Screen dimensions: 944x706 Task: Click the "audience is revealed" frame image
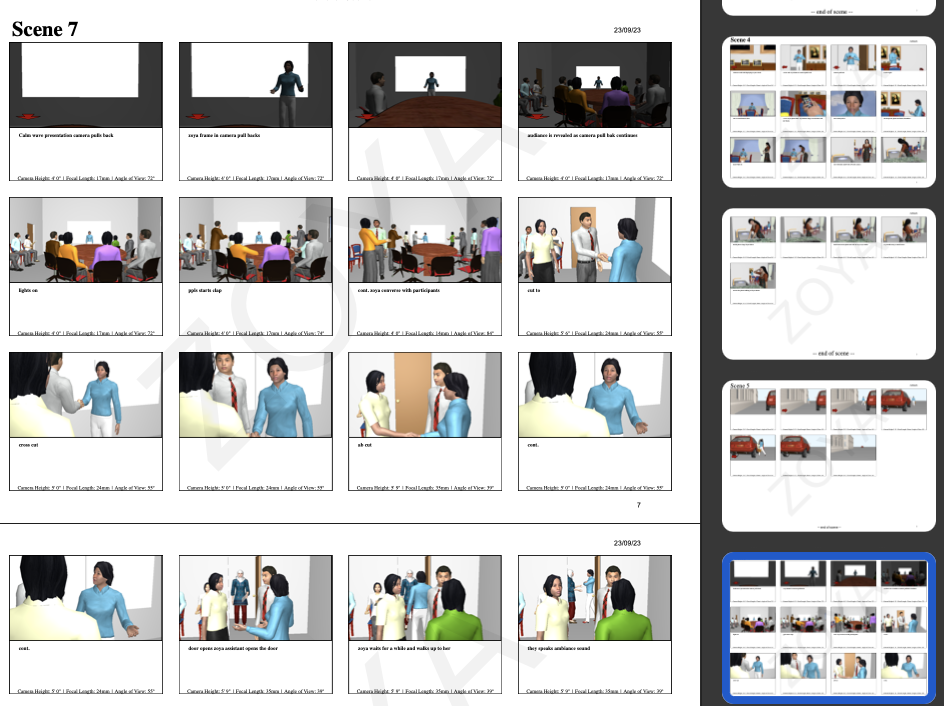point(594,85)
